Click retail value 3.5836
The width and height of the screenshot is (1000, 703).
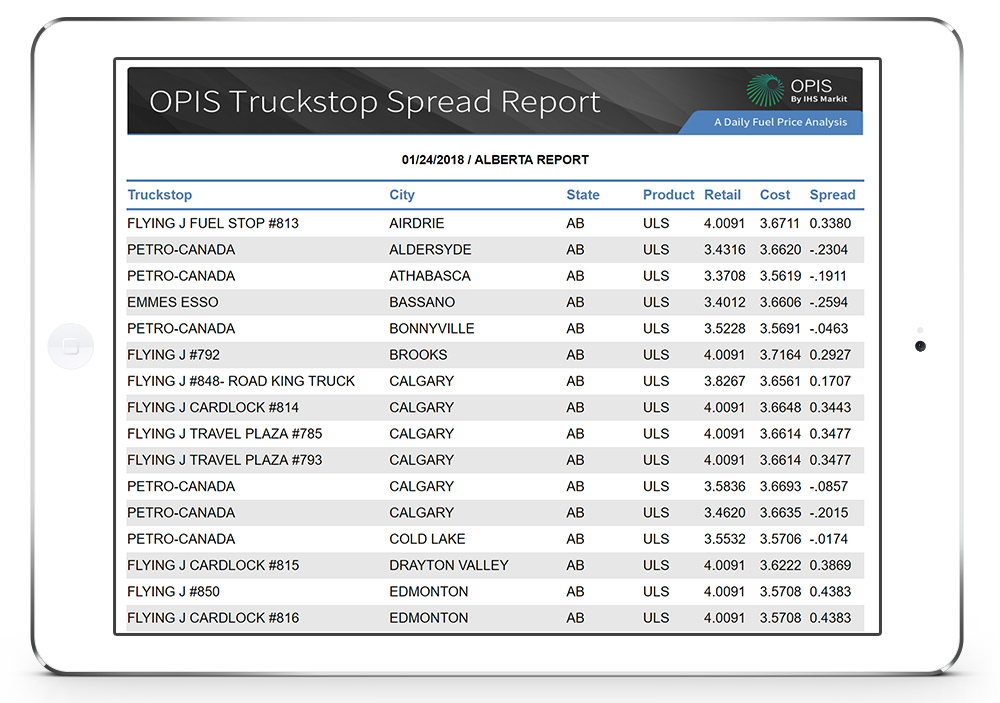pyautogui.click(x=724, y=486)
